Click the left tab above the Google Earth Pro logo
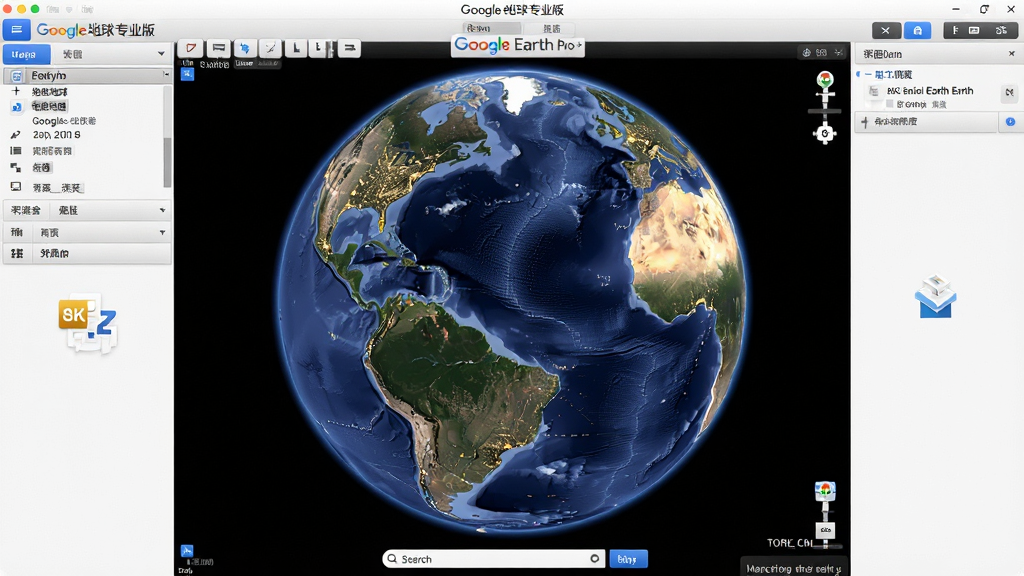Screen dimensions: 1024x576 coord(492,28)
